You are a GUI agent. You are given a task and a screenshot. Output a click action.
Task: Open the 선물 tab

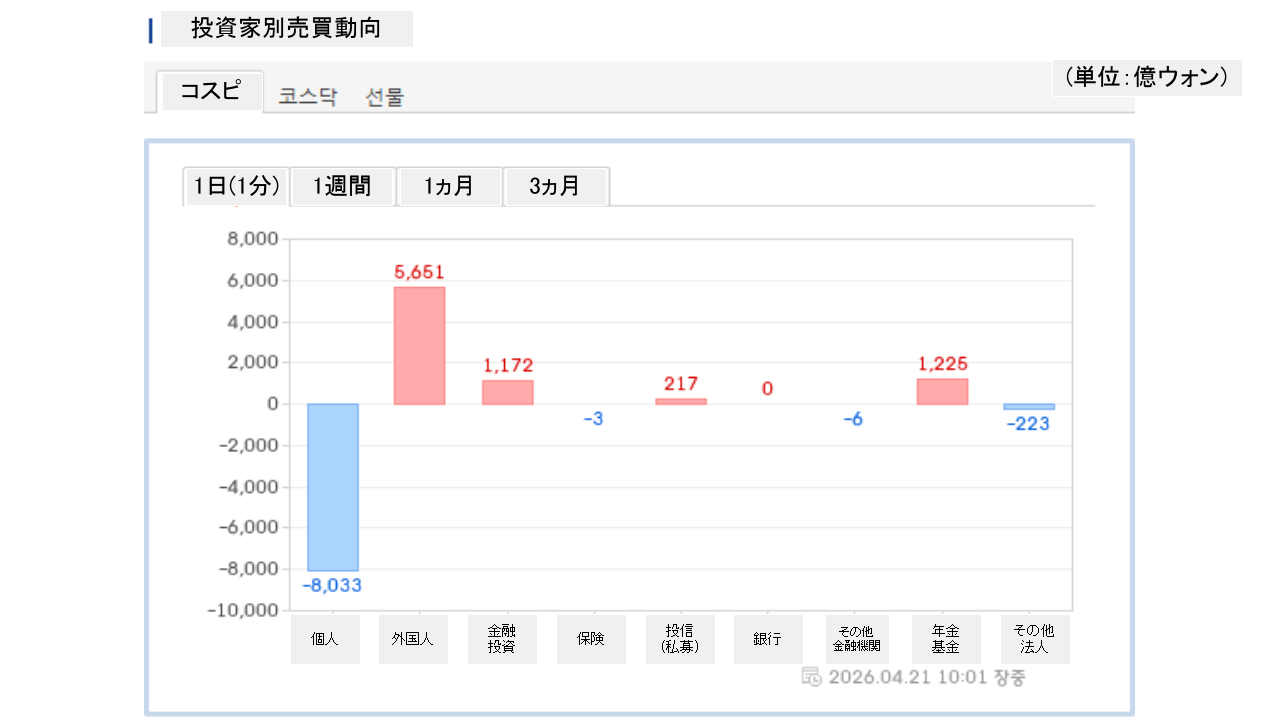(x=385, y=97)
